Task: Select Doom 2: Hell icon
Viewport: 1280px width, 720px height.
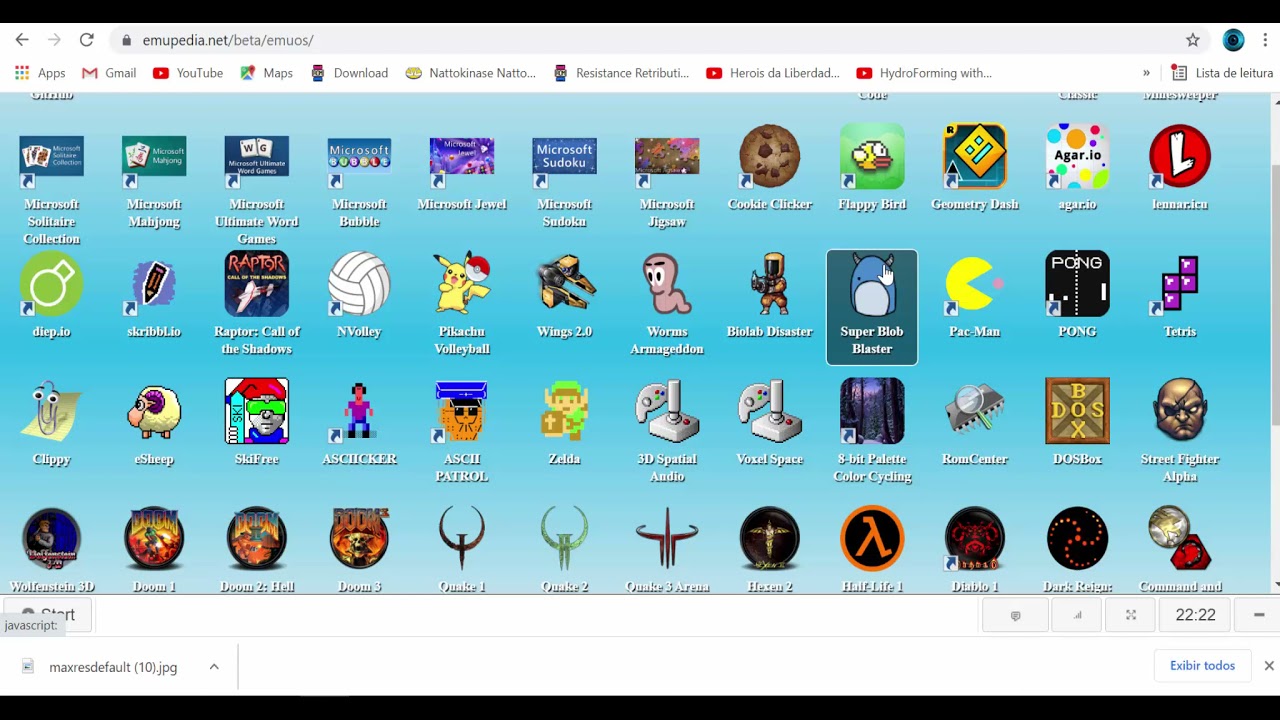Action: (x=257, y=540)
